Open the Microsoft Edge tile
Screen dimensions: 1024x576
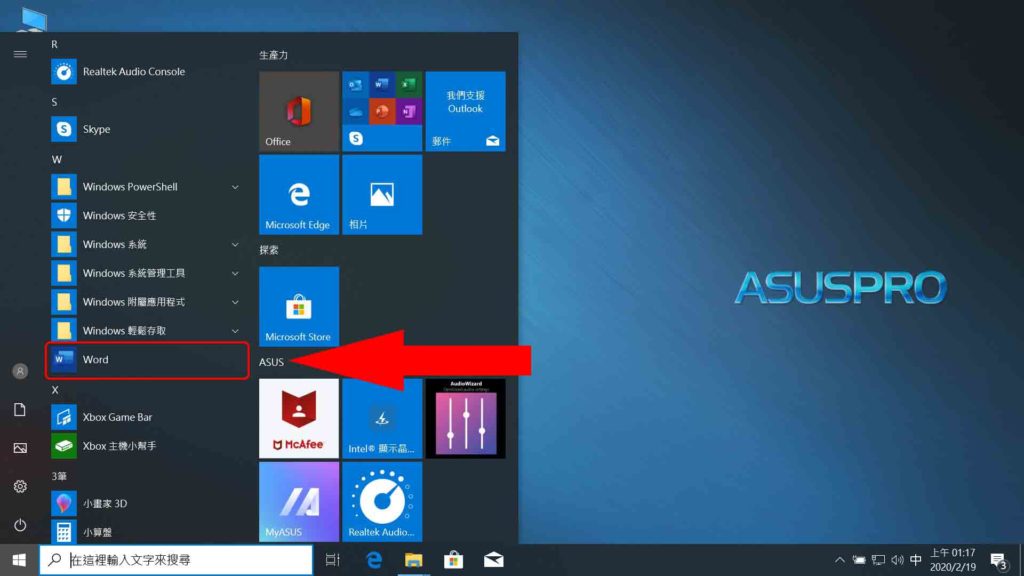tap(298, 195)
